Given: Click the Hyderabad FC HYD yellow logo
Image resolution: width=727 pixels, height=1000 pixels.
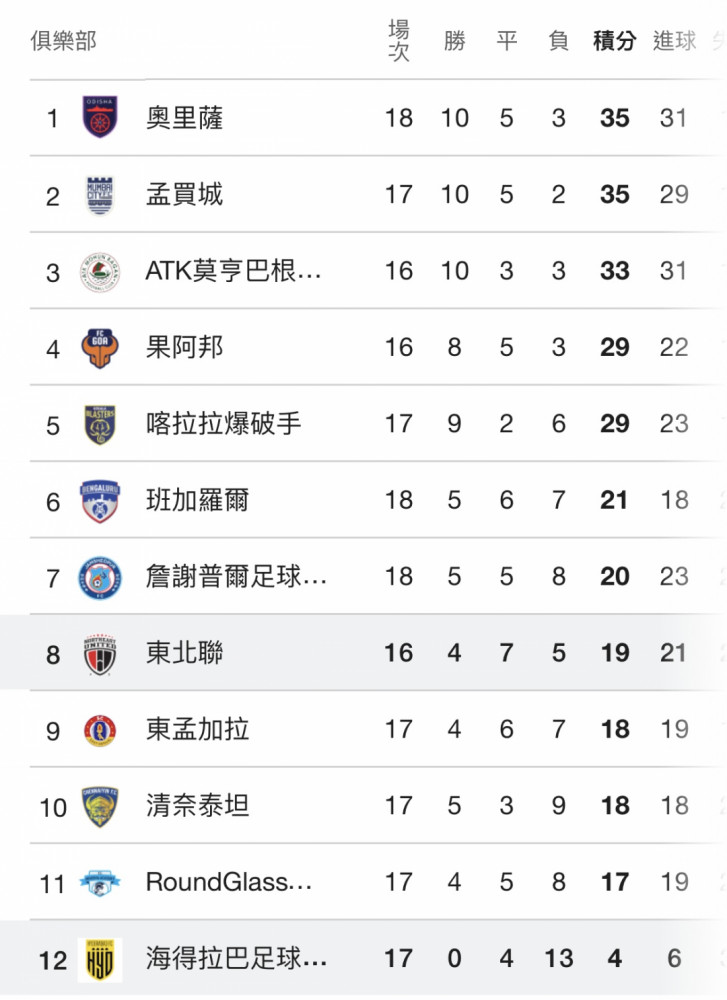Looking at the screenshot, I should tap(100, 960).
